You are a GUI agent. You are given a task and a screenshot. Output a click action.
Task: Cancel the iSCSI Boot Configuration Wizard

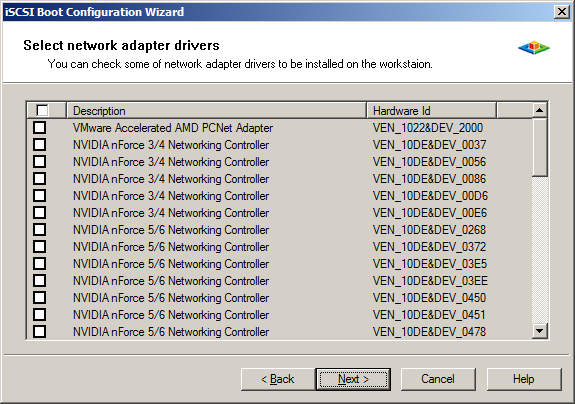tap(438, 379)
